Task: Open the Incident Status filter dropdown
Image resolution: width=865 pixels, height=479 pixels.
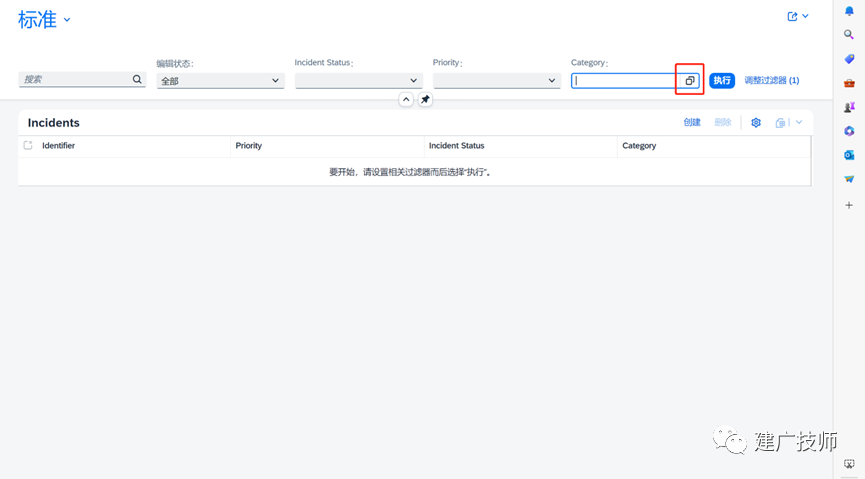Action: click(x=359, y=81)
